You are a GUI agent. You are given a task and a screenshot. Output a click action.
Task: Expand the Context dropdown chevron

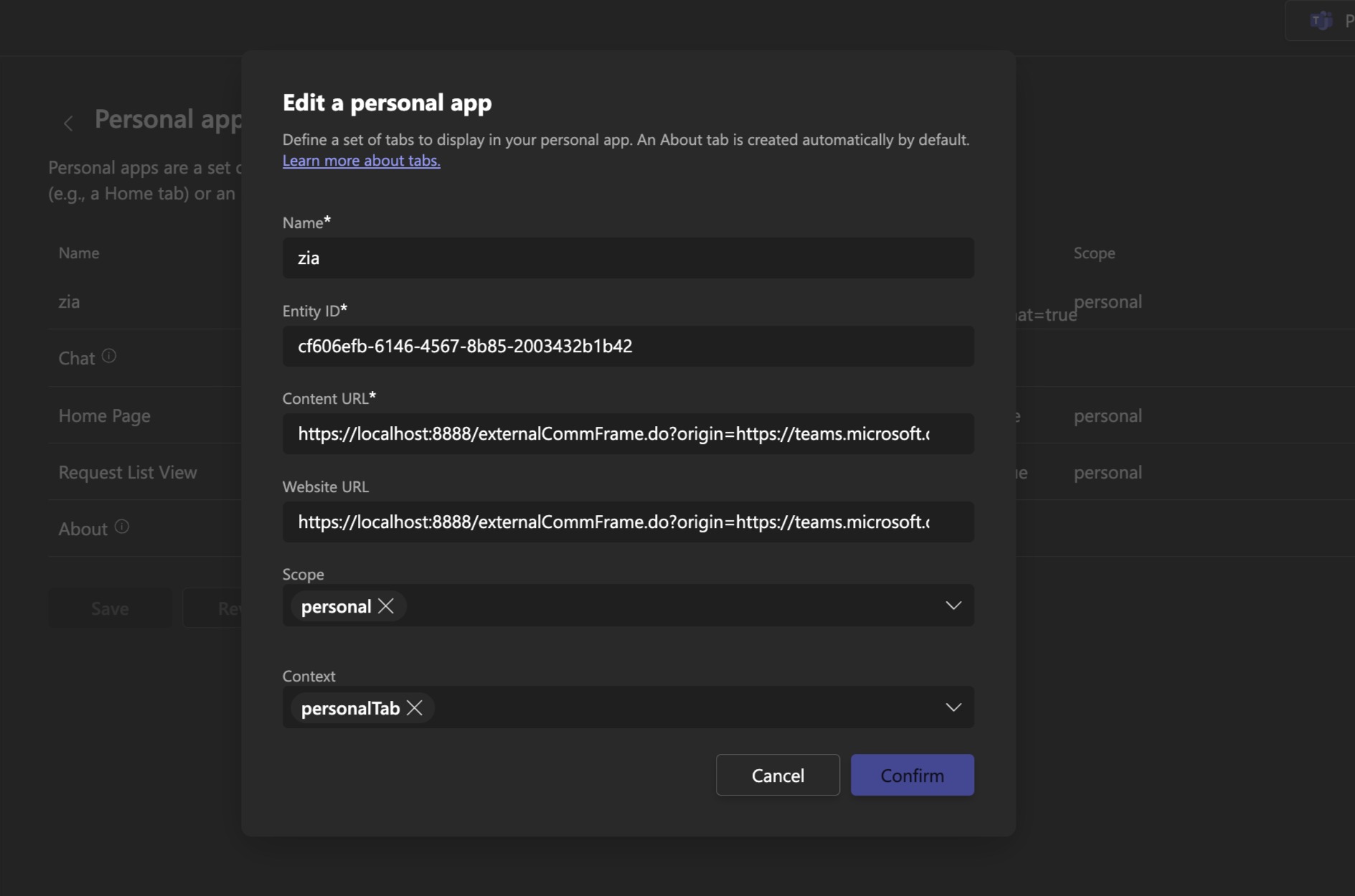click(953, 707)
